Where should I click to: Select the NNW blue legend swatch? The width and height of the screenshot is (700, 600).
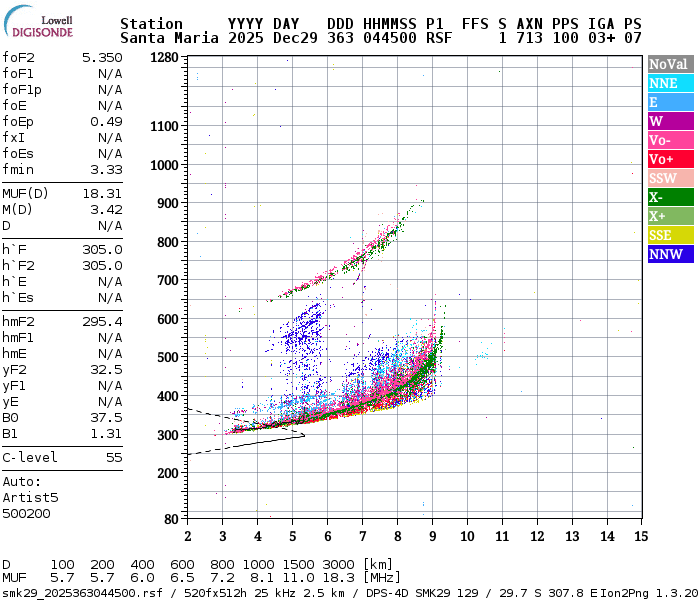671,254
